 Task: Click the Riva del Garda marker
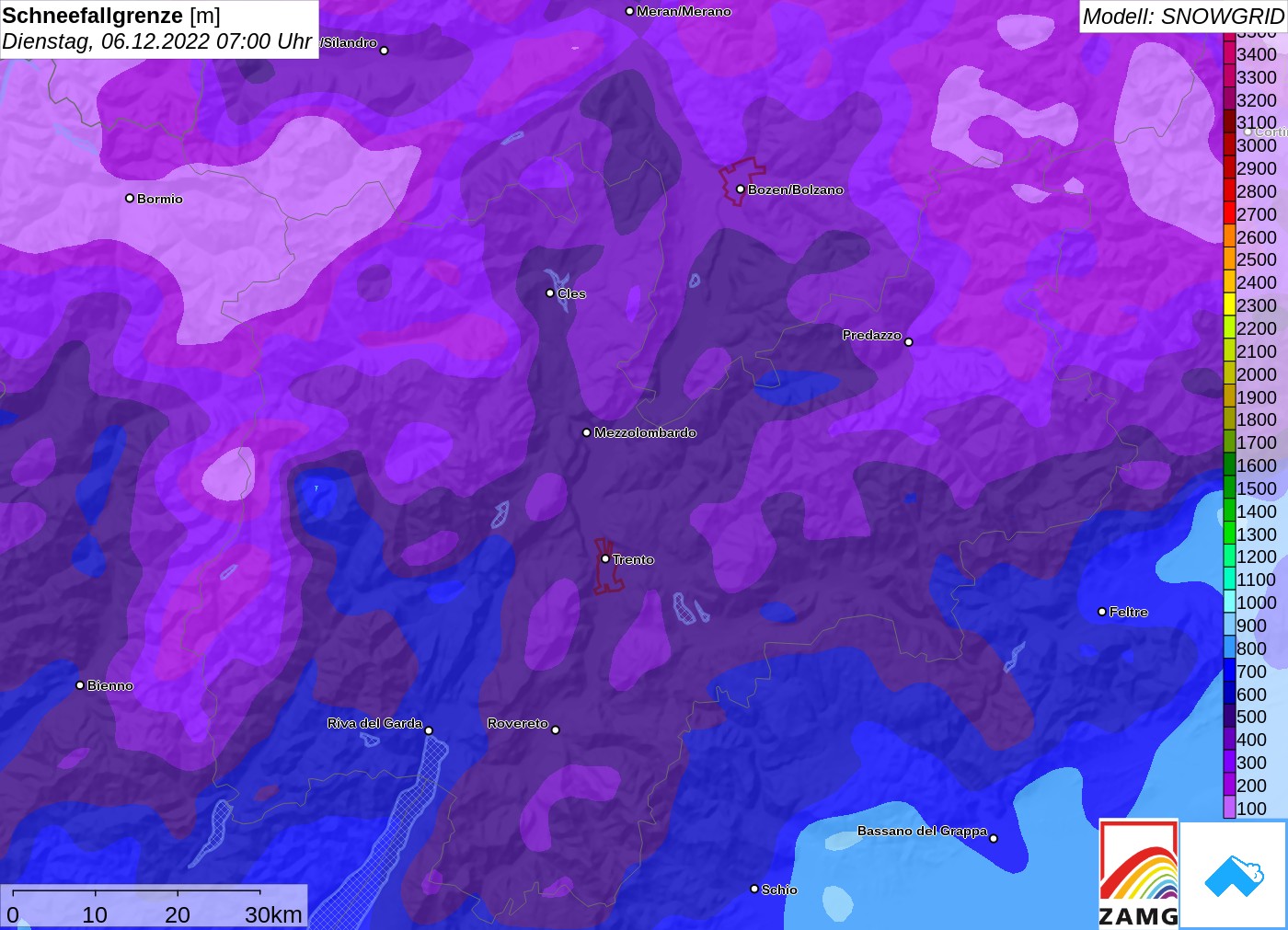coord(429,730)
